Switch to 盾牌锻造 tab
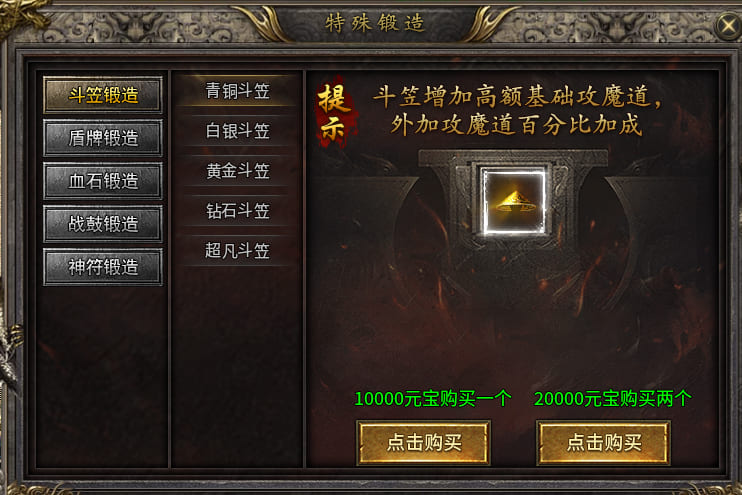 pyautogui.click(x=103, y=138)
